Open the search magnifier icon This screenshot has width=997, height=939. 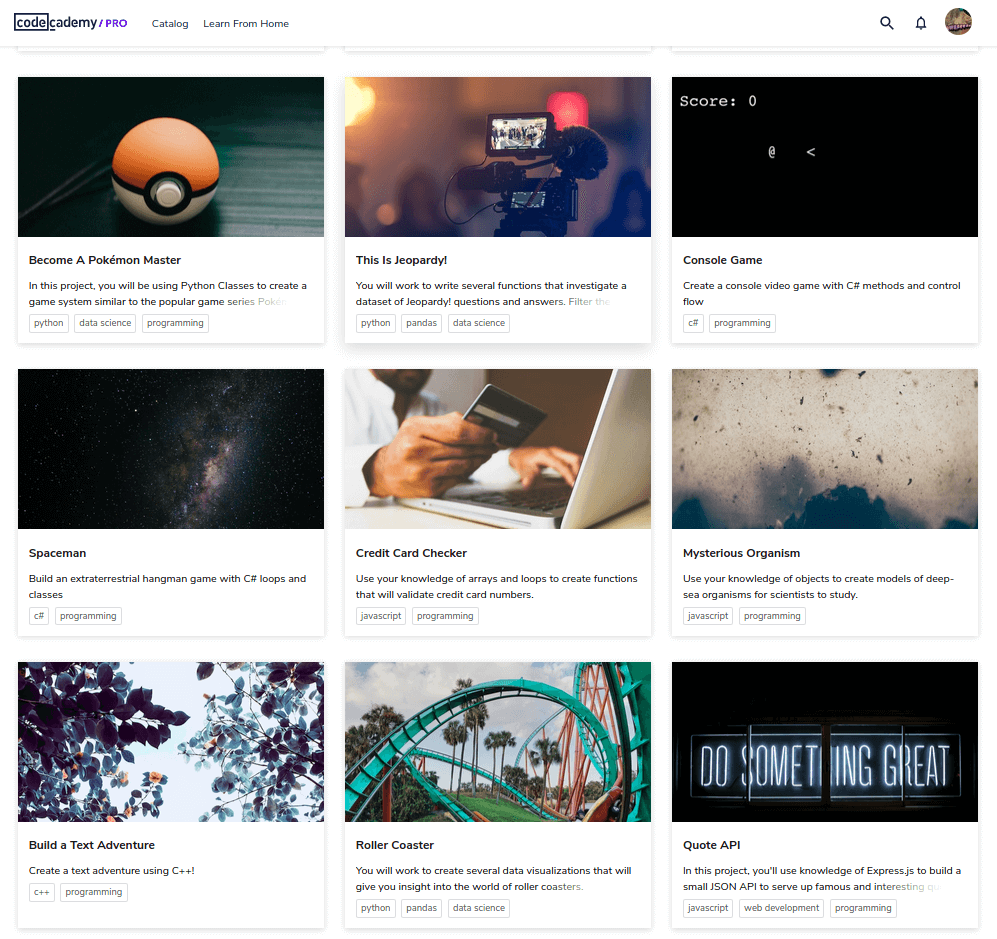(886, 23)
